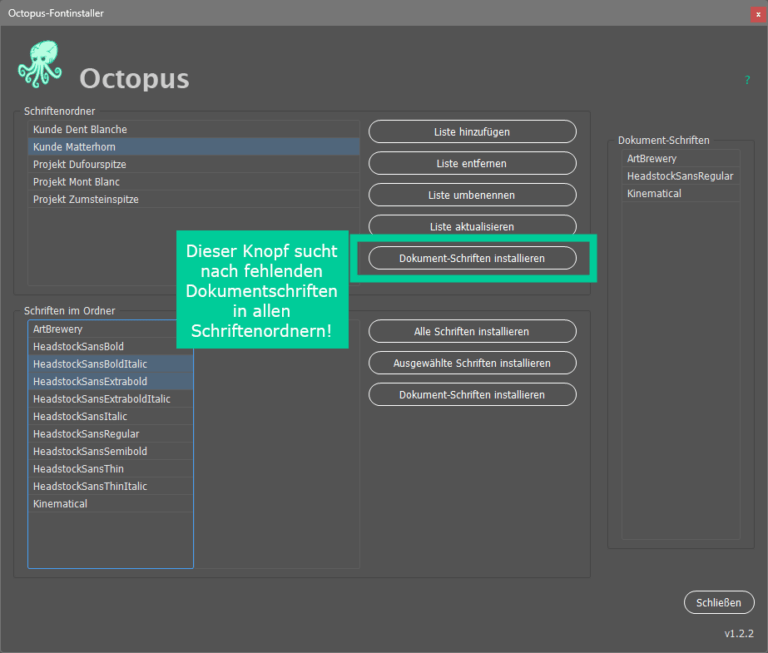Screen dimensions: 768x653
Task: Select the Projekt Mont Blanc folder
Action: (x=194, y=182)
